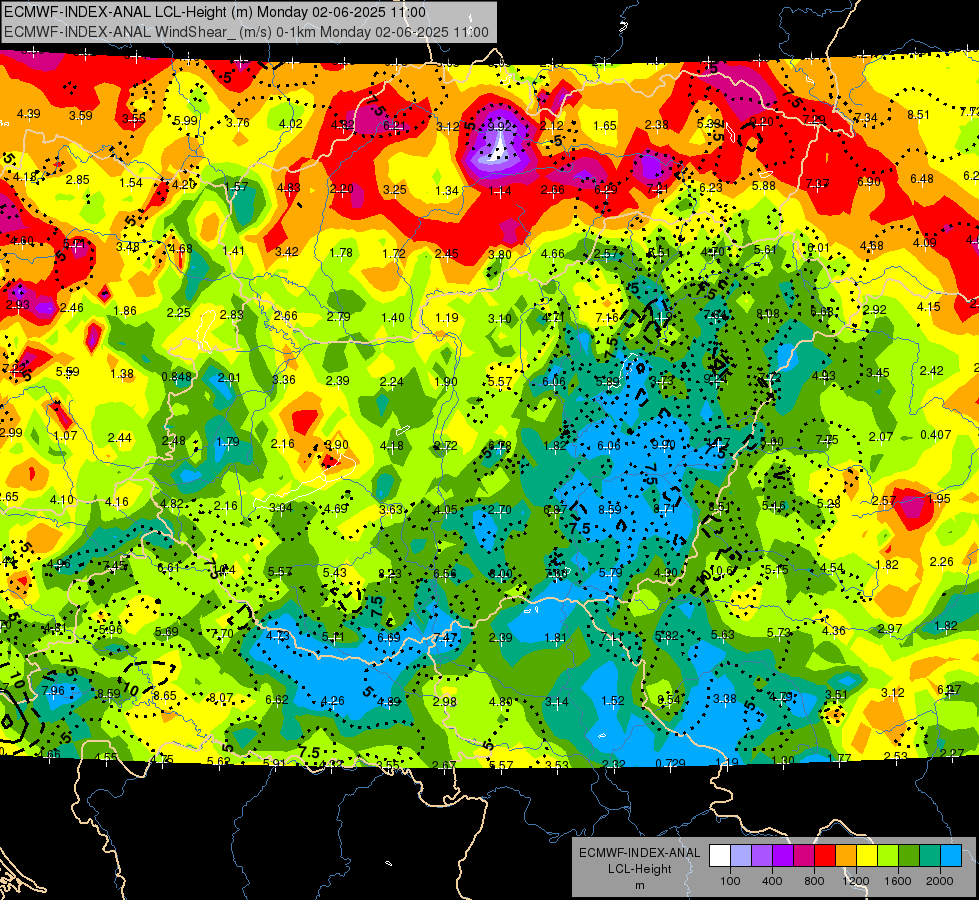Screen dimensions: 979x900
Task: Click the legend tick label 100
Action: (730, 881)
